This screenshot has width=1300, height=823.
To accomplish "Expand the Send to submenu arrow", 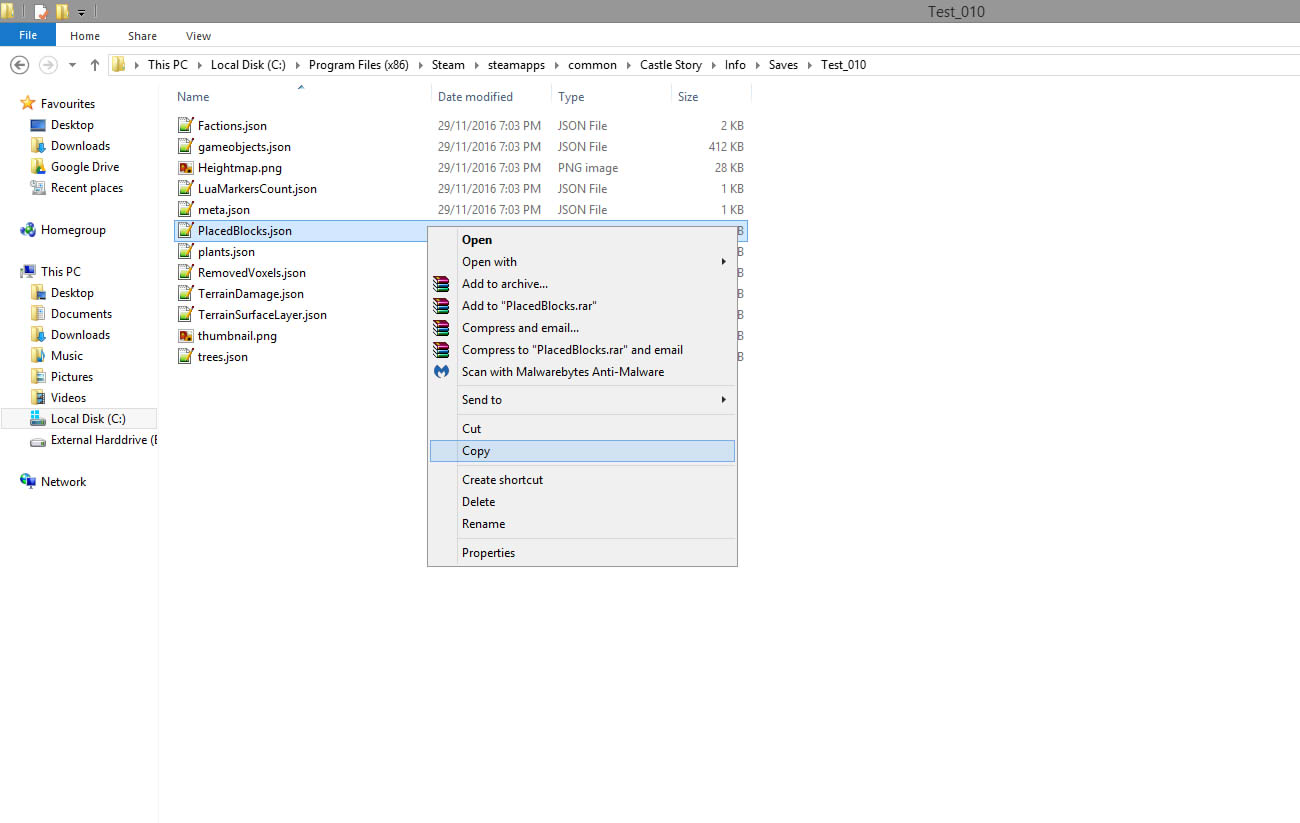I will (x=723, y=400).
